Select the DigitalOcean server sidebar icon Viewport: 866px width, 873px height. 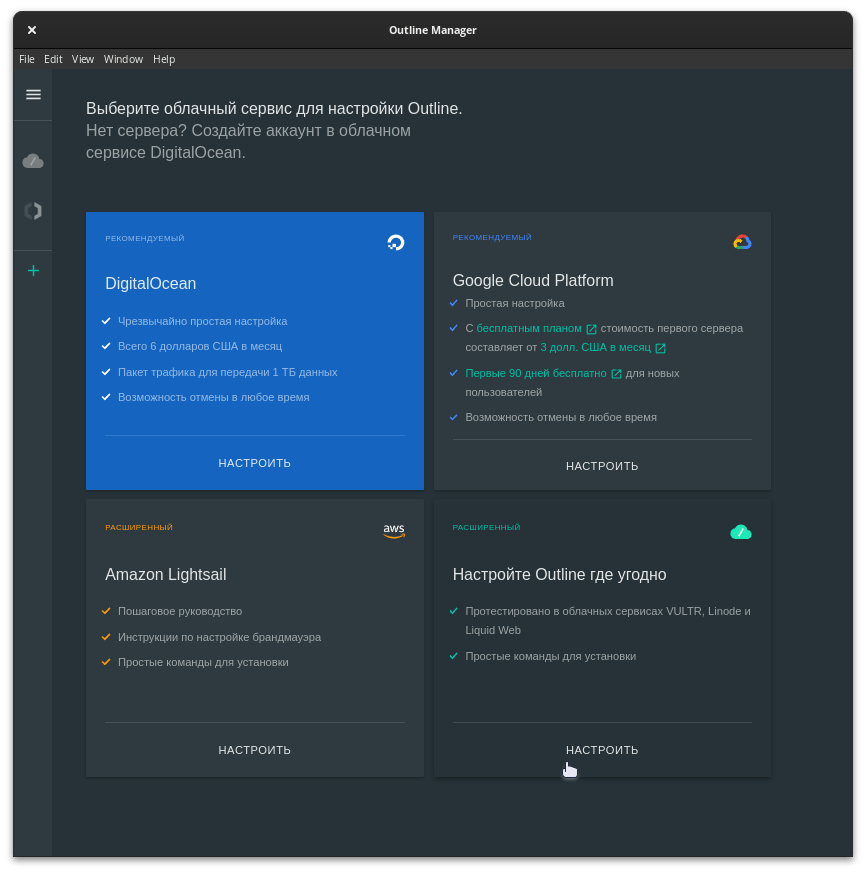coord(33,211)
